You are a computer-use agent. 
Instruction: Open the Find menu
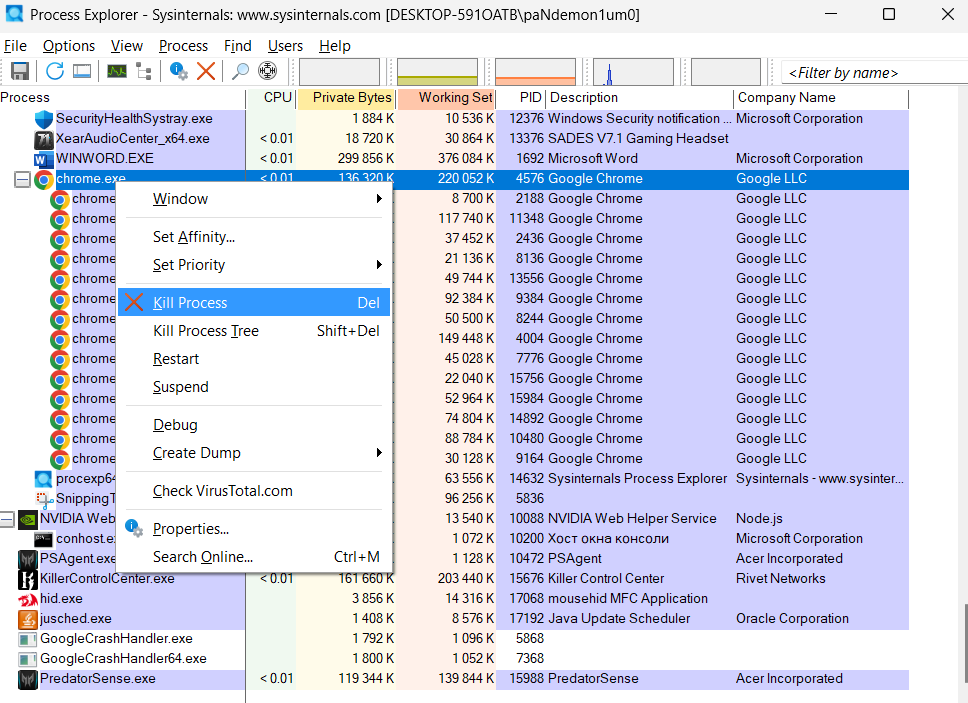238,46
